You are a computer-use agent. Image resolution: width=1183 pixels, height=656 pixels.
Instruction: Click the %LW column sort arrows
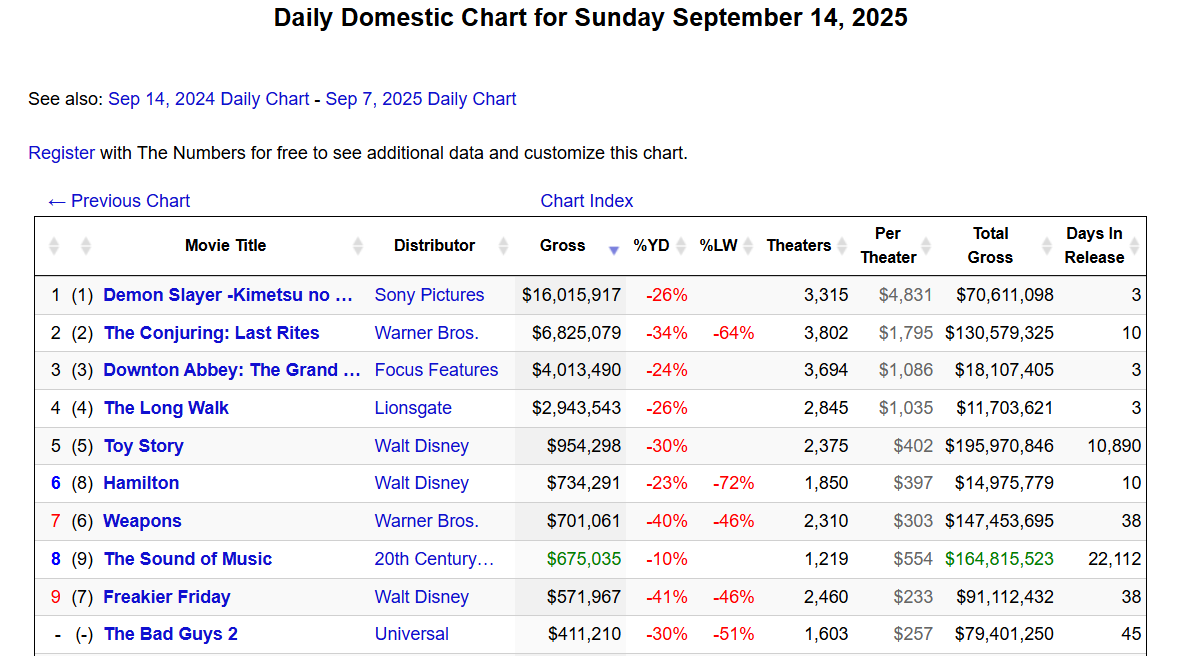(x=748, y=246)
